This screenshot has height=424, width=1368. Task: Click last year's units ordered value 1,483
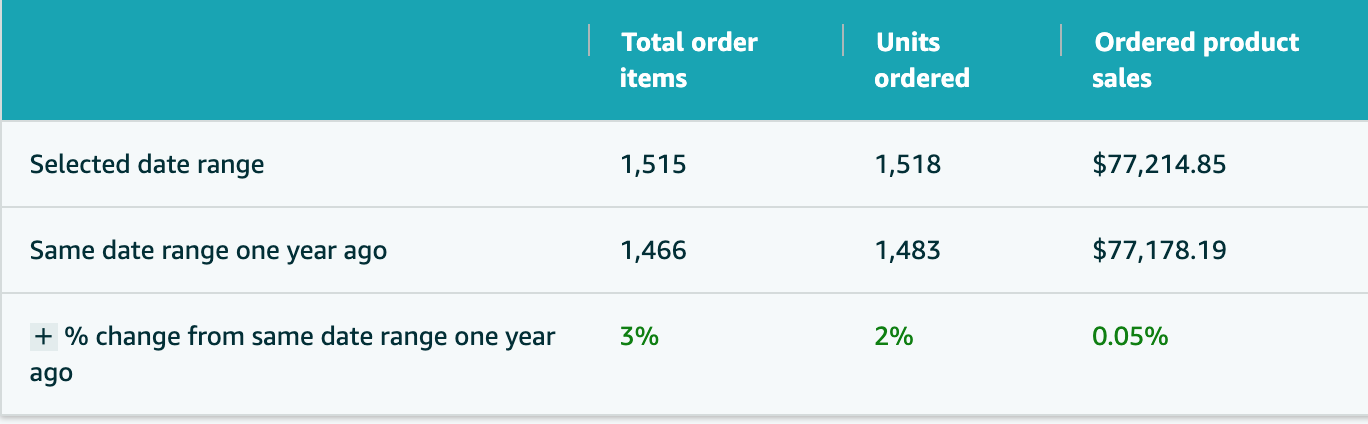[x=907, y=250]
